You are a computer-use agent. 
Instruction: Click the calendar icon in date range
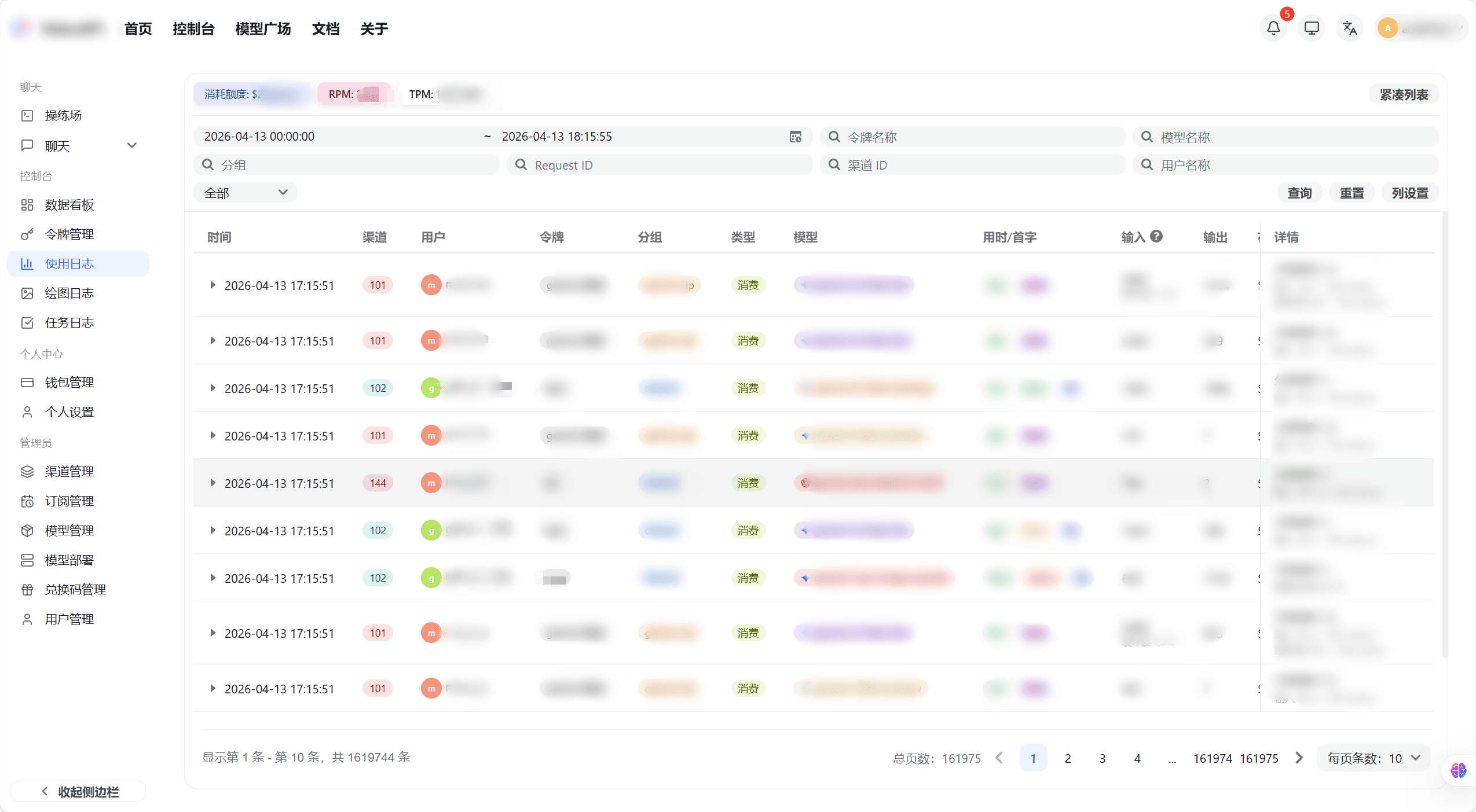[x=796, y=137]
